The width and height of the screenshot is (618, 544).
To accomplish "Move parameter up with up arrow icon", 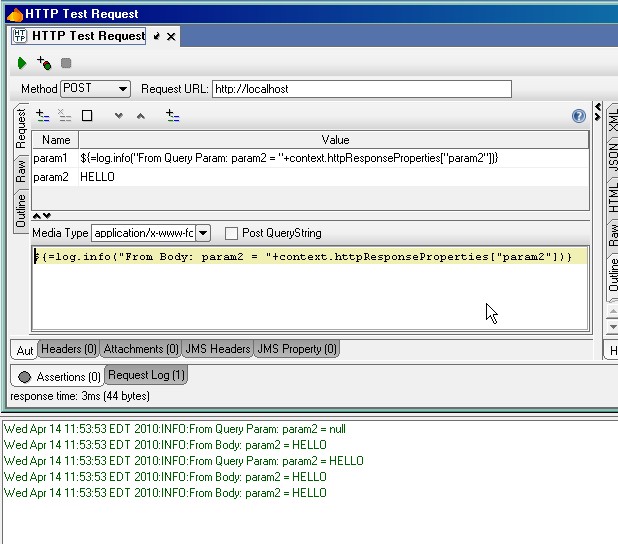I will pyautogui.click(x=141, y=116).
